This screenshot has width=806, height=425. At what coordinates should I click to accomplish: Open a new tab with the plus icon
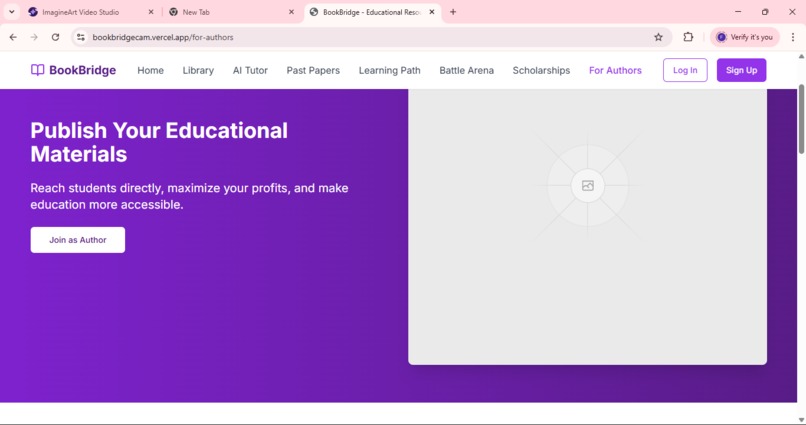[x=453, y=12]
